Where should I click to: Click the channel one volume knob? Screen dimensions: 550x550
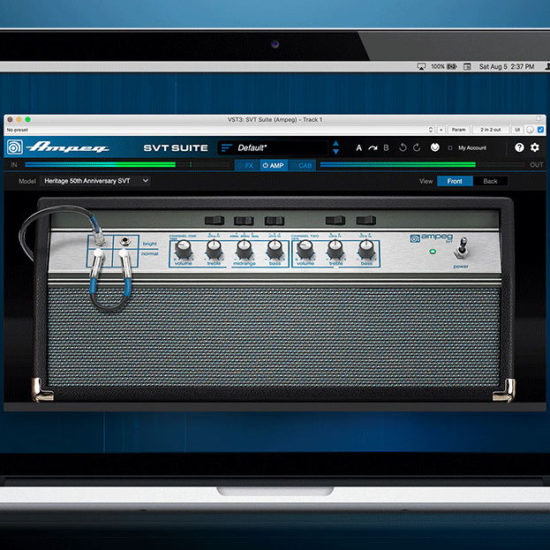pos(183,249)
